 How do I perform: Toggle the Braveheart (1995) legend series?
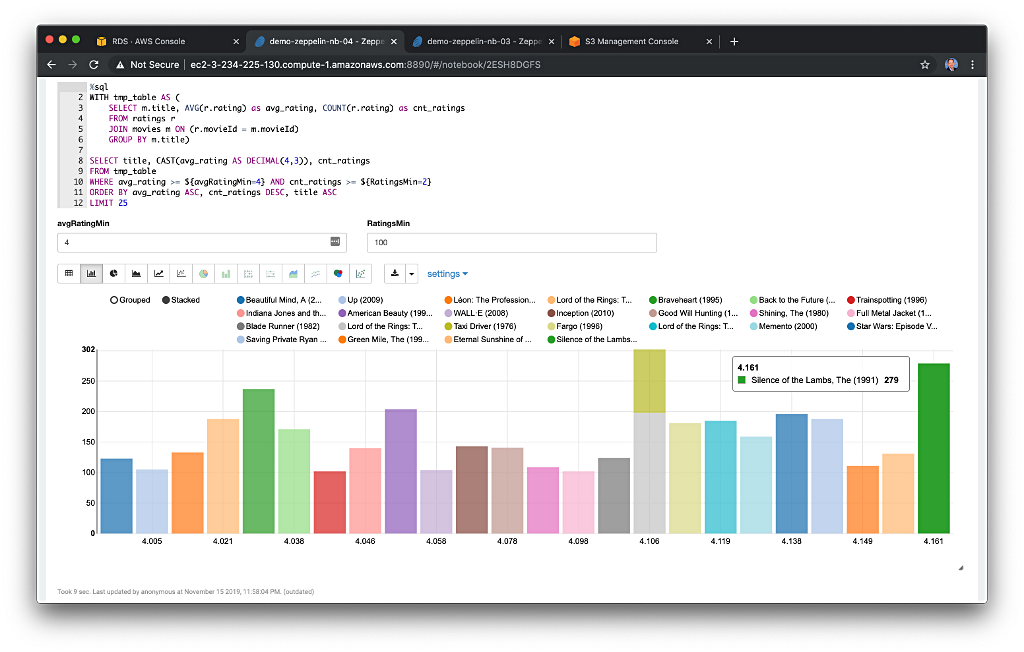coord(685,300)
